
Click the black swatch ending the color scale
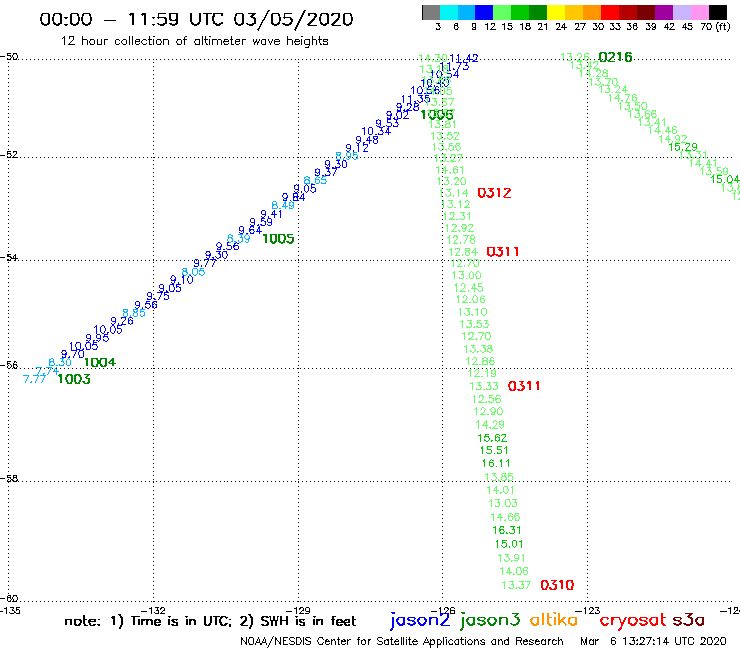(x=718, y=13)
